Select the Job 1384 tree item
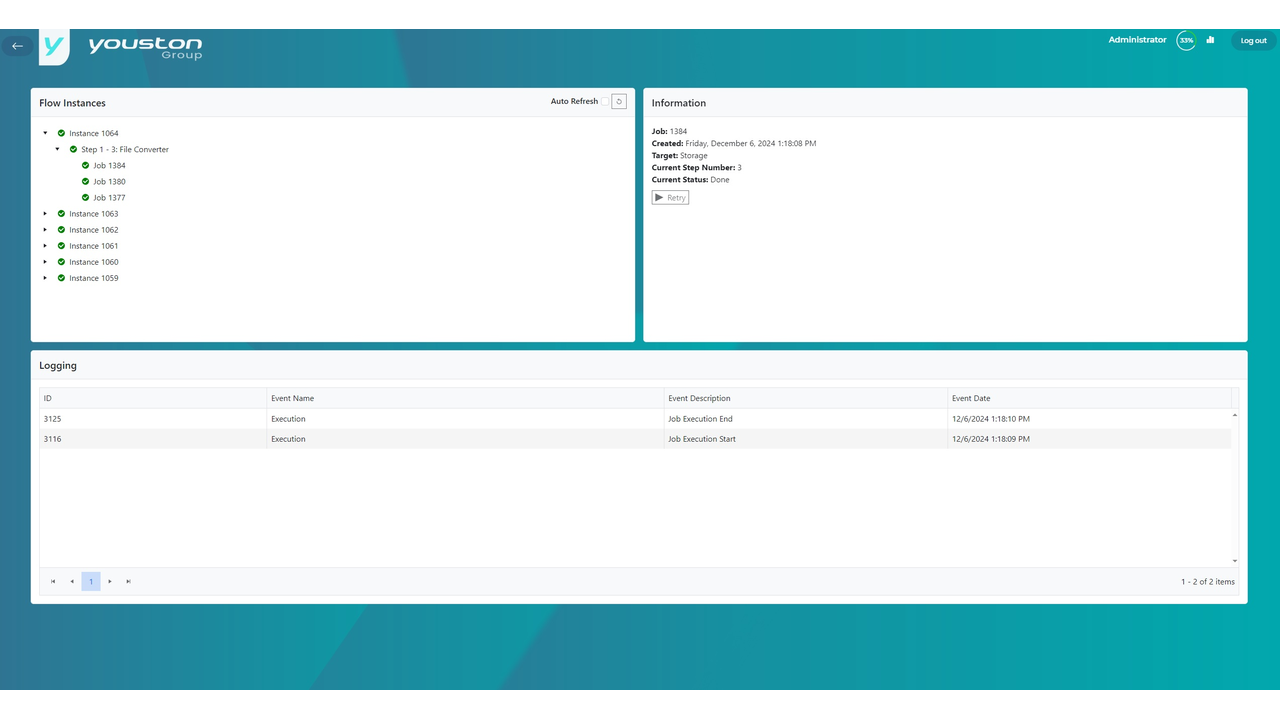 click(109, 166)
